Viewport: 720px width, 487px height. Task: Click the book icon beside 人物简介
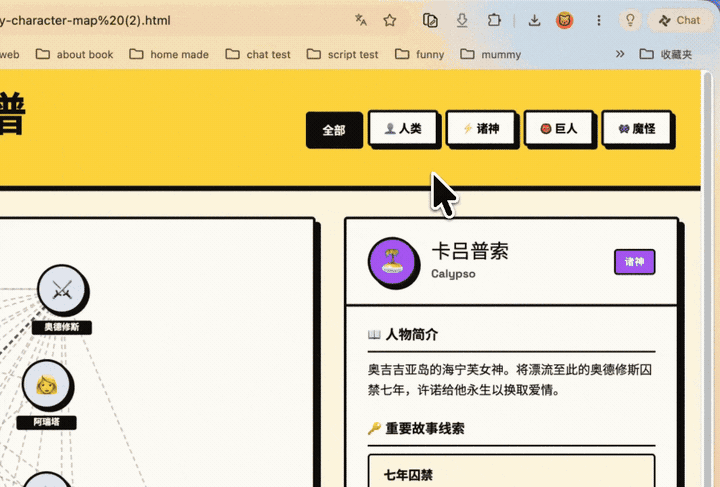tap(374, 334)
